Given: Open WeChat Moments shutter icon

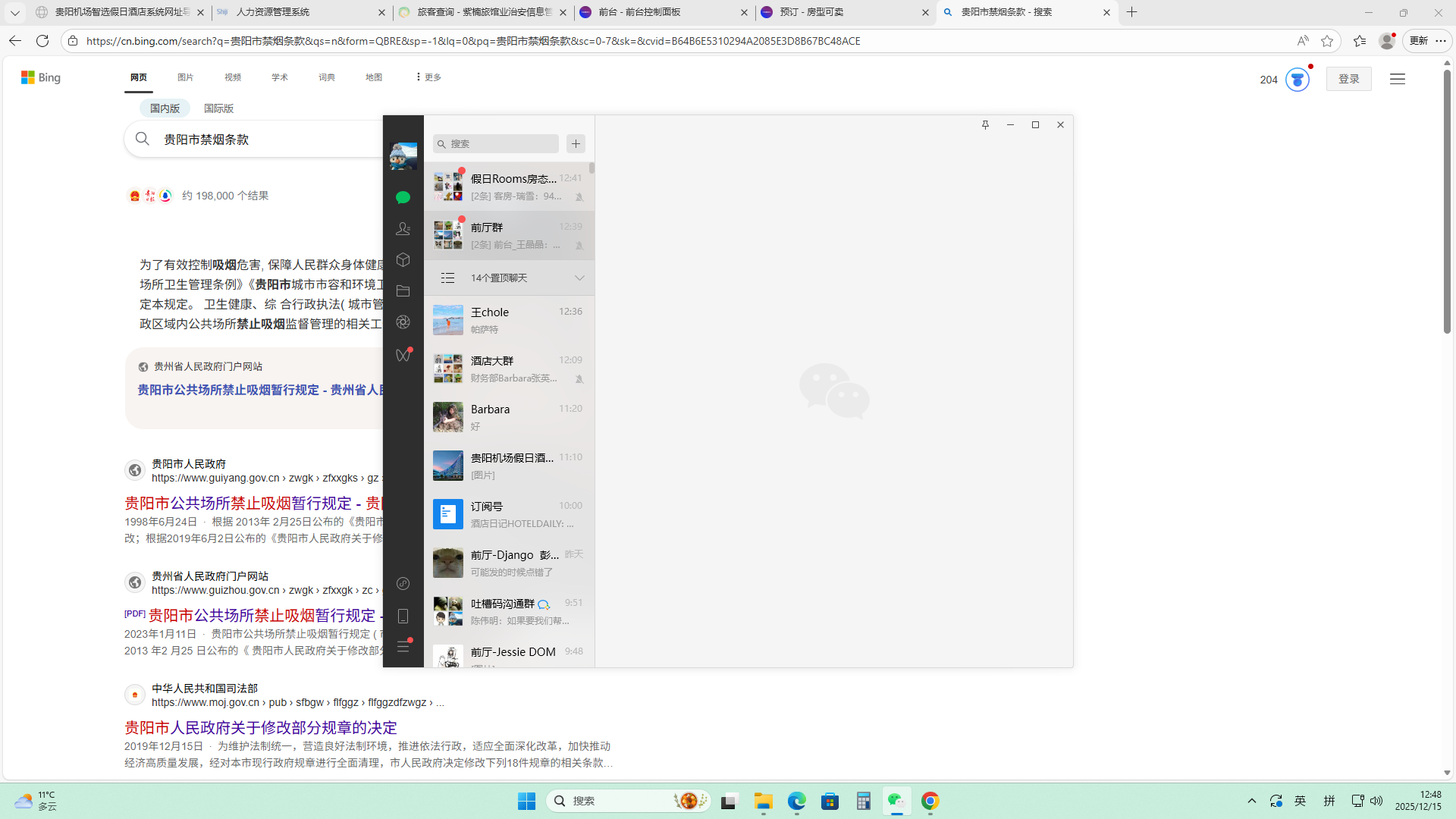Looking at the screenshot, I should tap(403, 322).
